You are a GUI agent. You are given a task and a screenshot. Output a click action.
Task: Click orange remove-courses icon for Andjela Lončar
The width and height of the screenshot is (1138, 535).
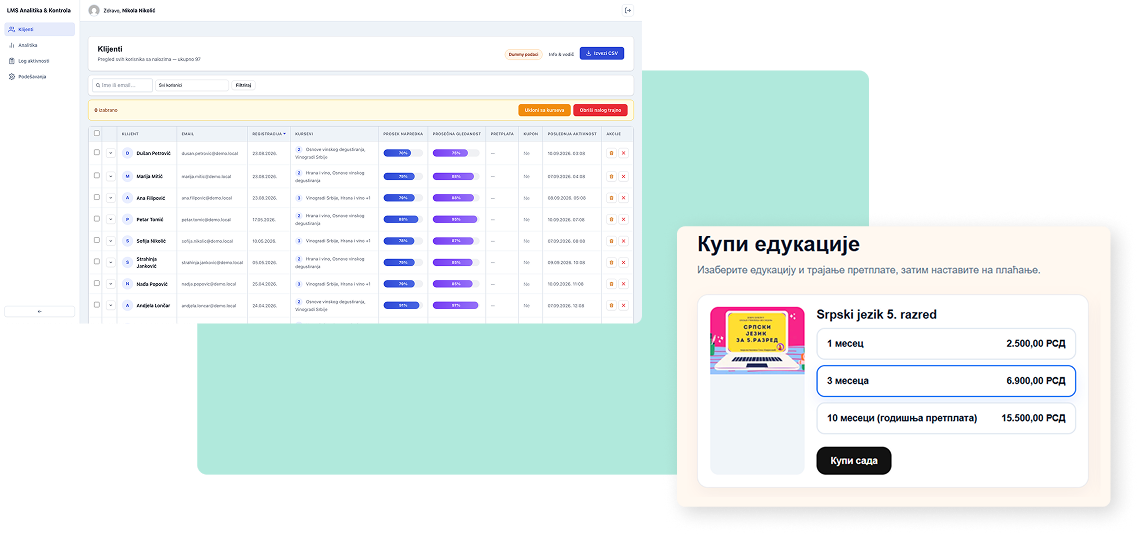[611, 306]
